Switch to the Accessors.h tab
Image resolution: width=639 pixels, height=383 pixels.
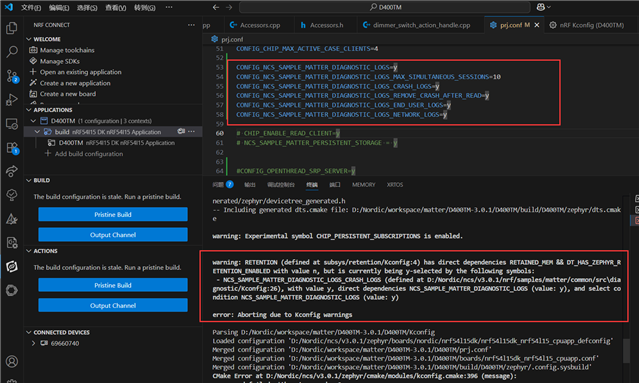[326, 25]
